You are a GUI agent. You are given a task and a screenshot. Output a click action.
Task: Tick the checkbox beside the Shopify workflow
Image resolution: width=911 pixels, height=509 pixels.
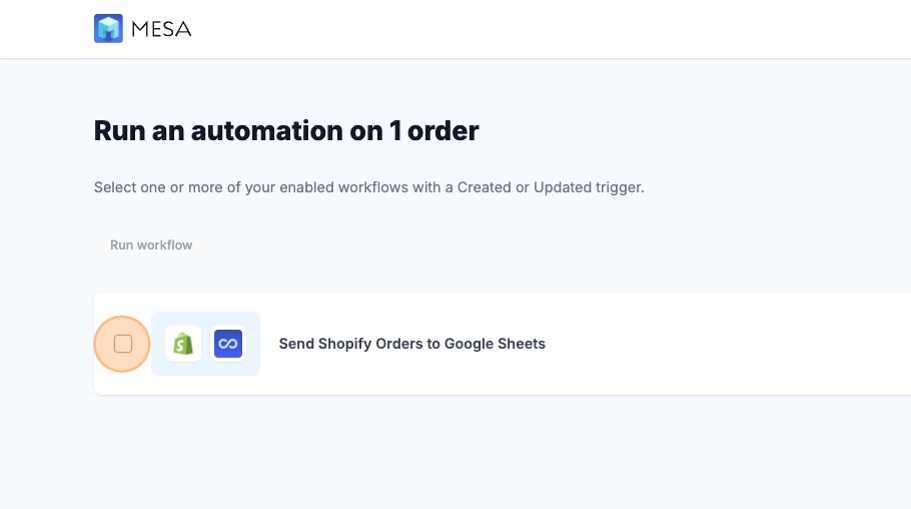[123, 344]
